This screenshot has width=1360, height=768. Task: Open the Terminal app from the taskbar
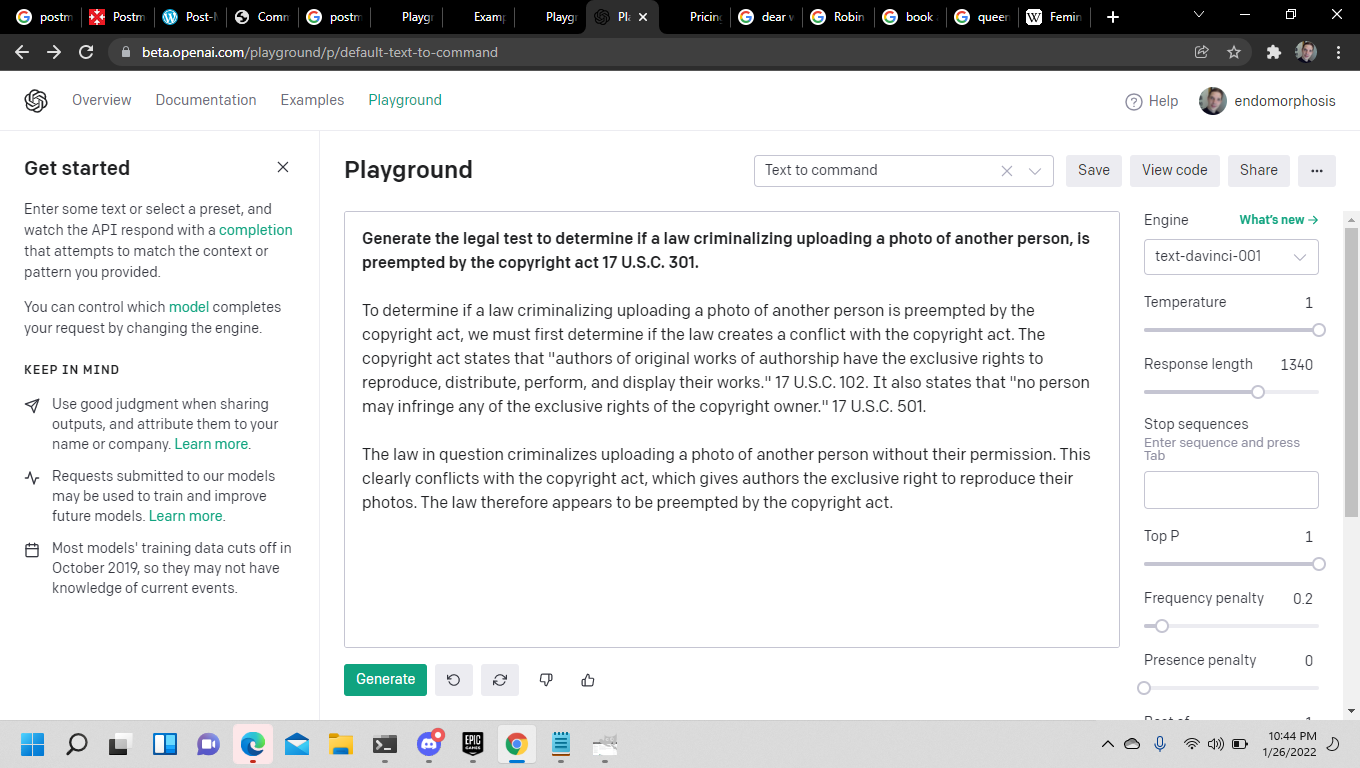point(385,744)
